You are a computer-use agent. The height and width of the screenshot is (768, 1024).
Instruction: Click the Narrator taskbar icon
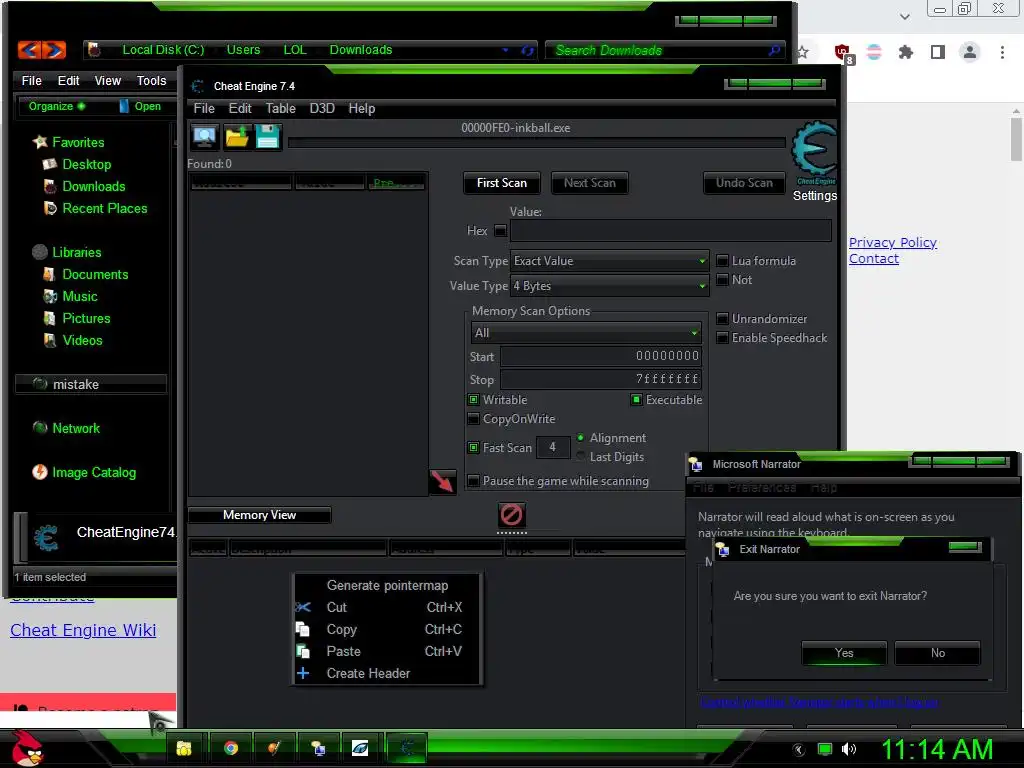pyautogui.click(x=319, y=748)
